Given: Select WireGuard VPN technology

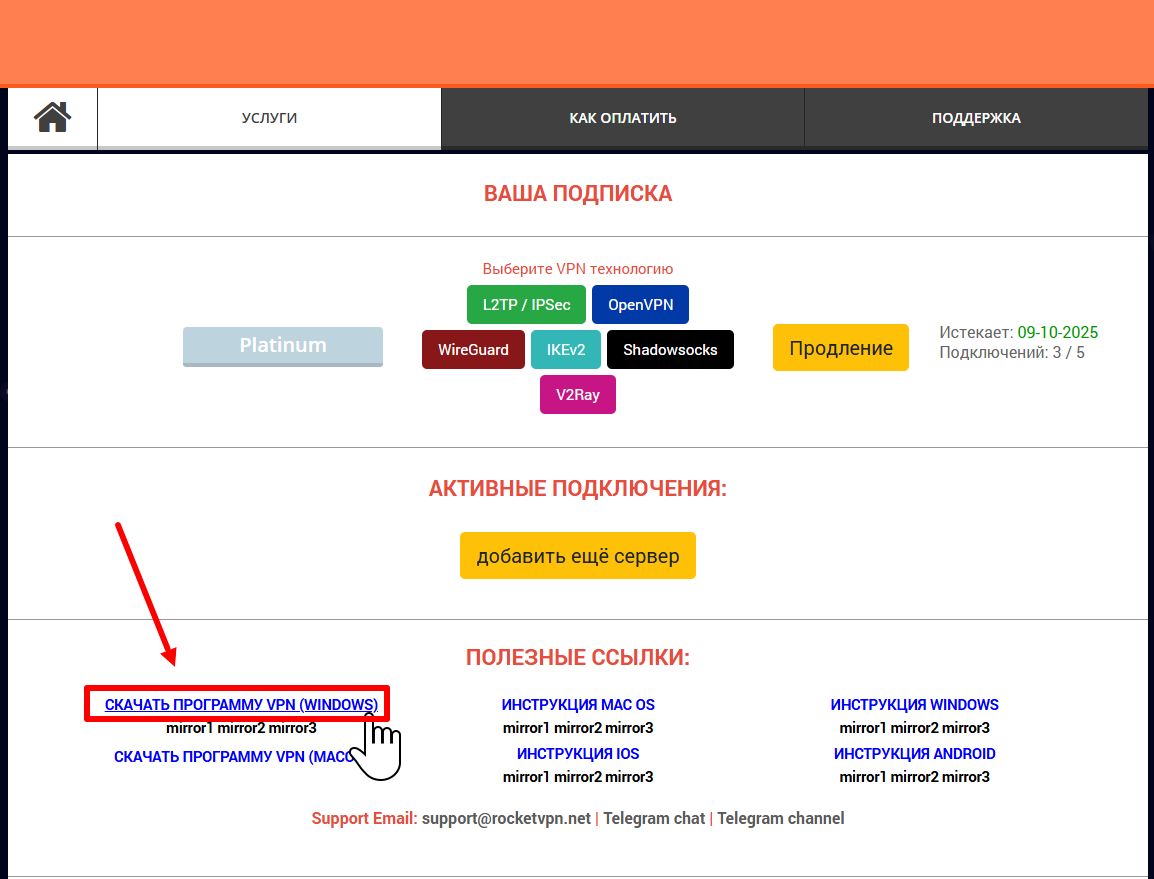Looking at the screenshot, I should click(473, 350).
